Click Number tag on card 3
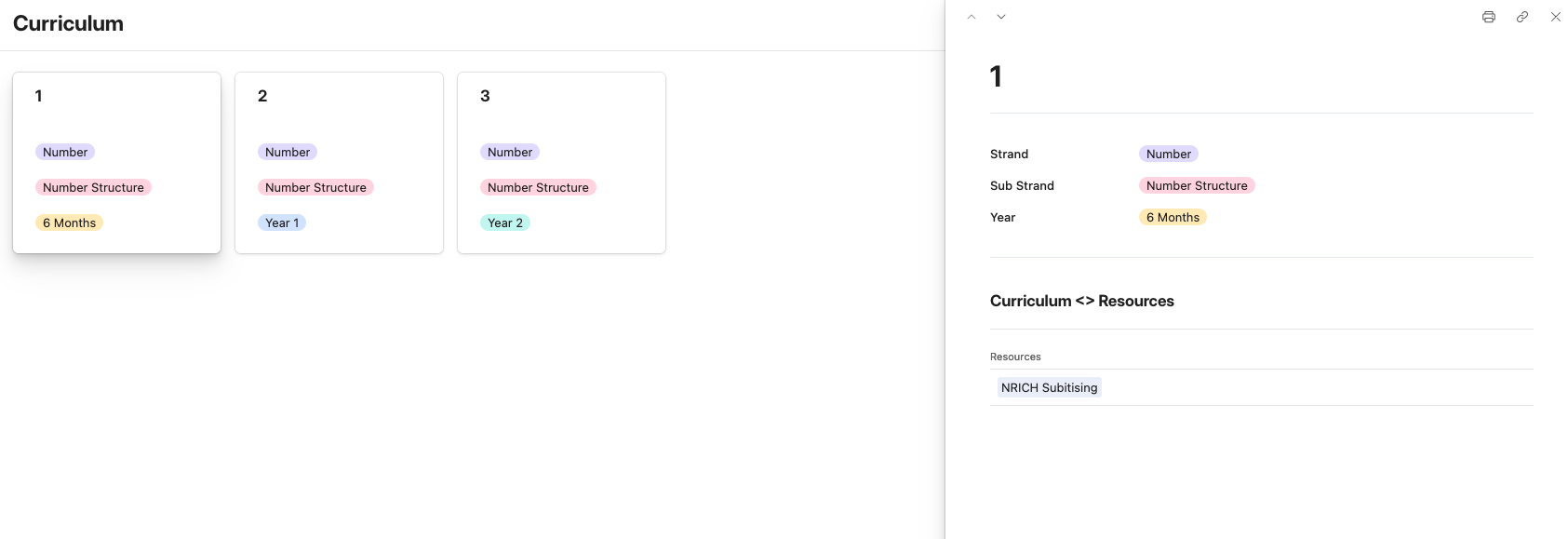The image size is (1568, 539). (x=510, y=152)
